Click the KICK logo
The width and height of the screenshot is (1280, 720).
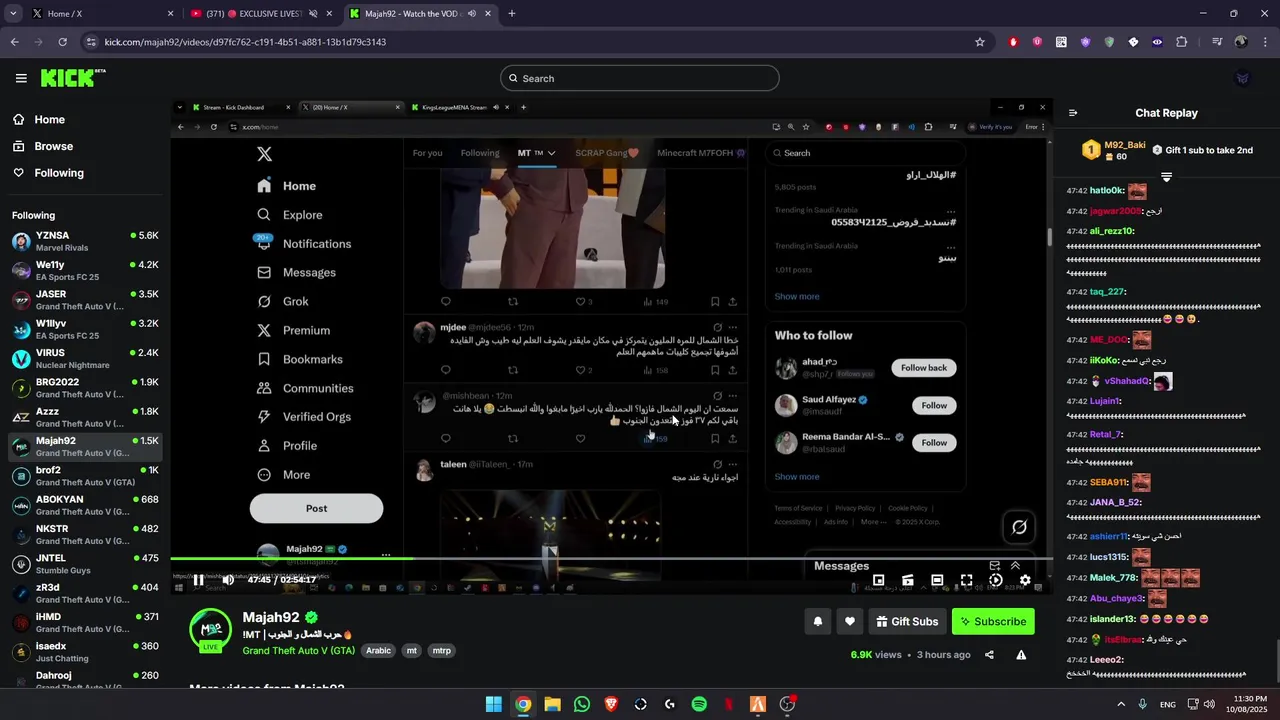coord(73,78)
